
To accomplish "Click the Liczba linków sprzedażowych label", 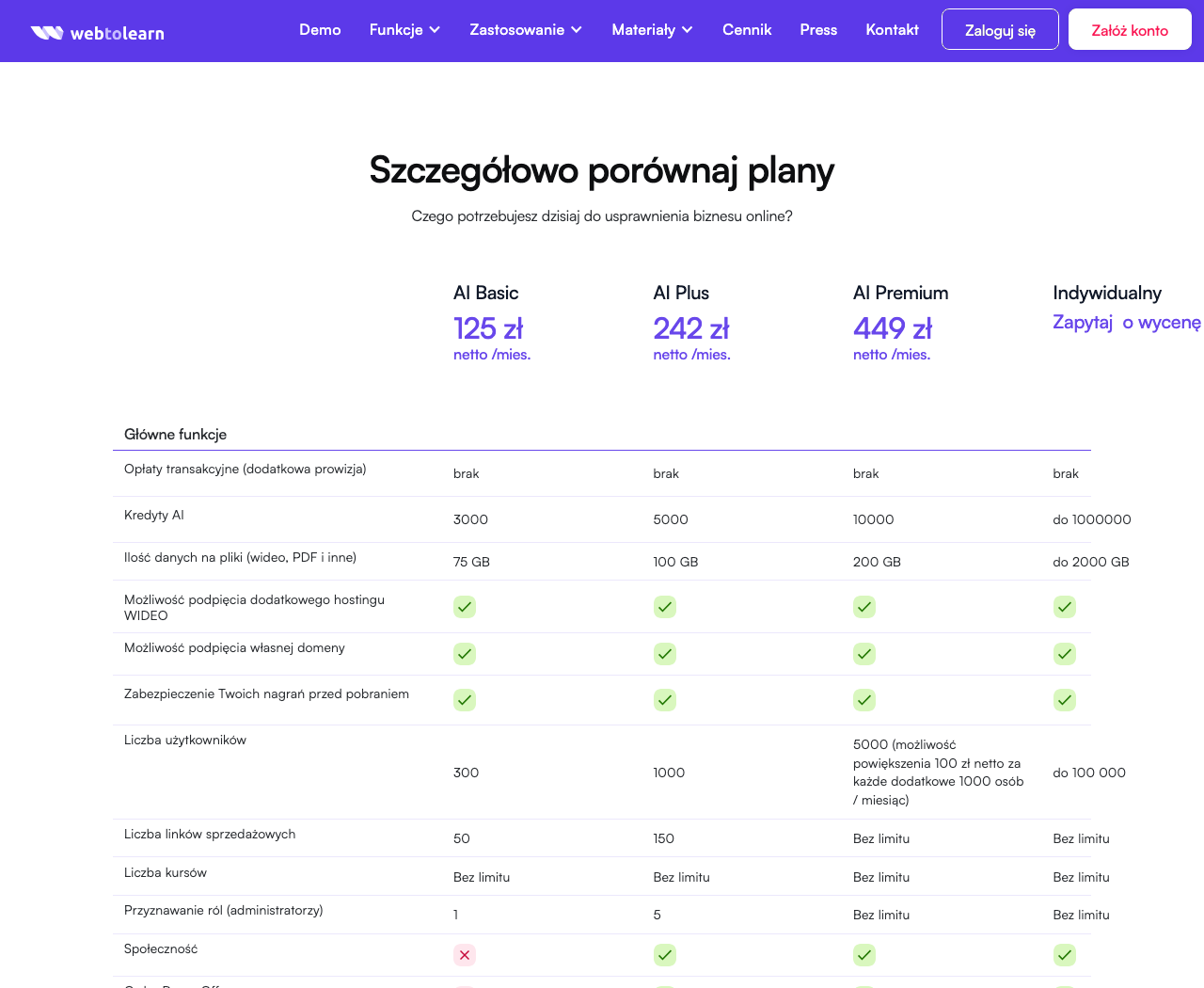I will point(210,834).
